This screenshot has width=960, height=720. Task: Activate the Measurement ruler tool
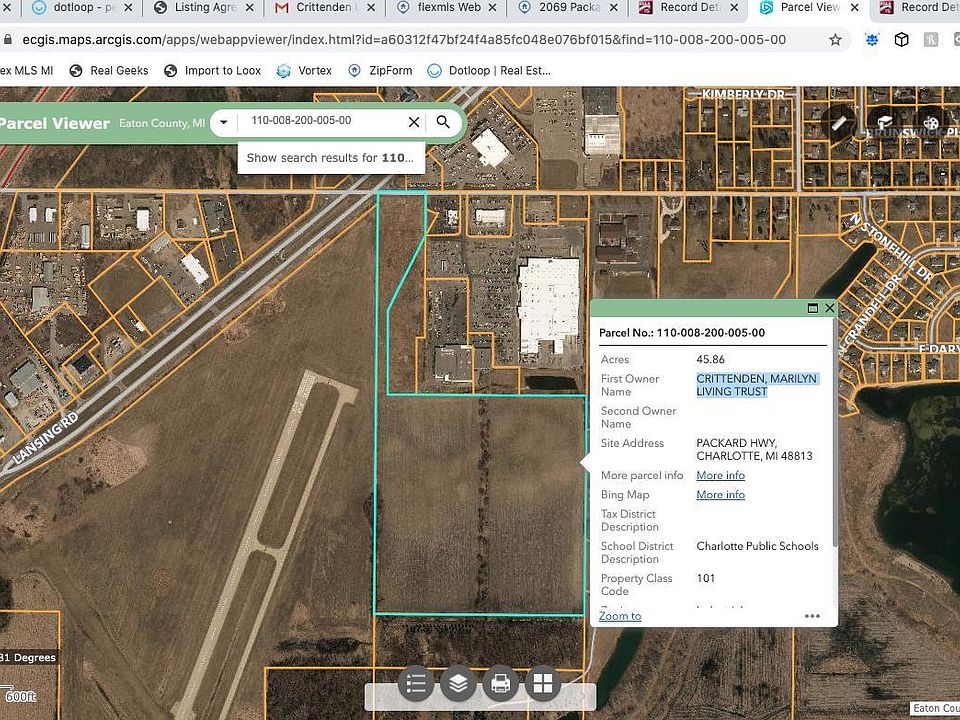coord(839,122)
